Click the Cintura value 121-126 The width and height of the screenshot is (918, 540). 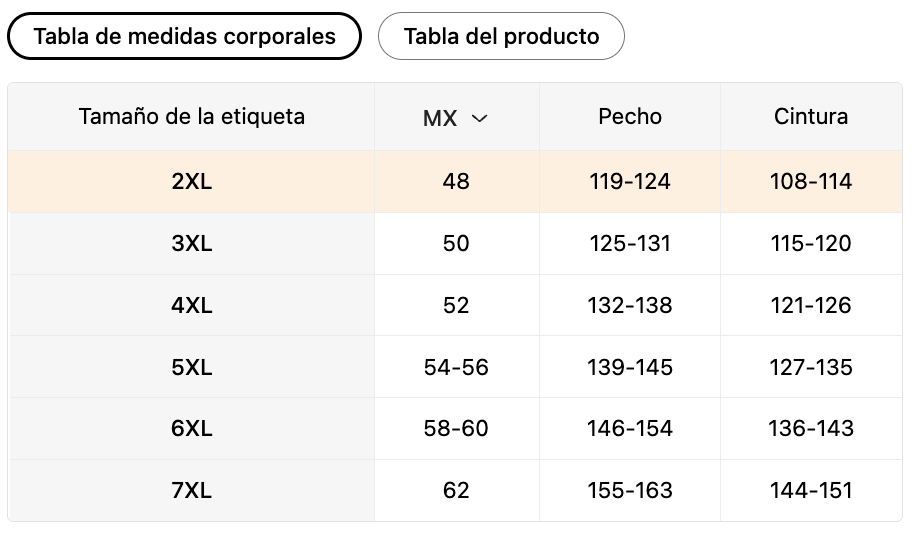coord(811,305)
